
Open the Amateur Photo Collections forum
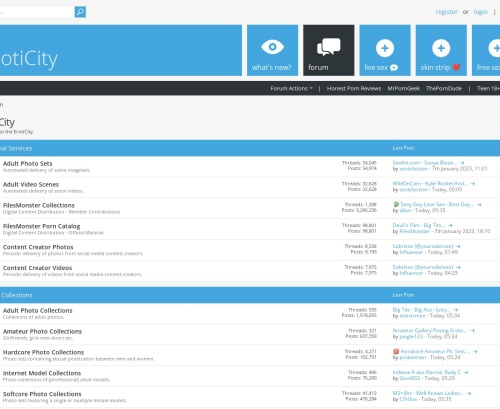coord(42,332)
